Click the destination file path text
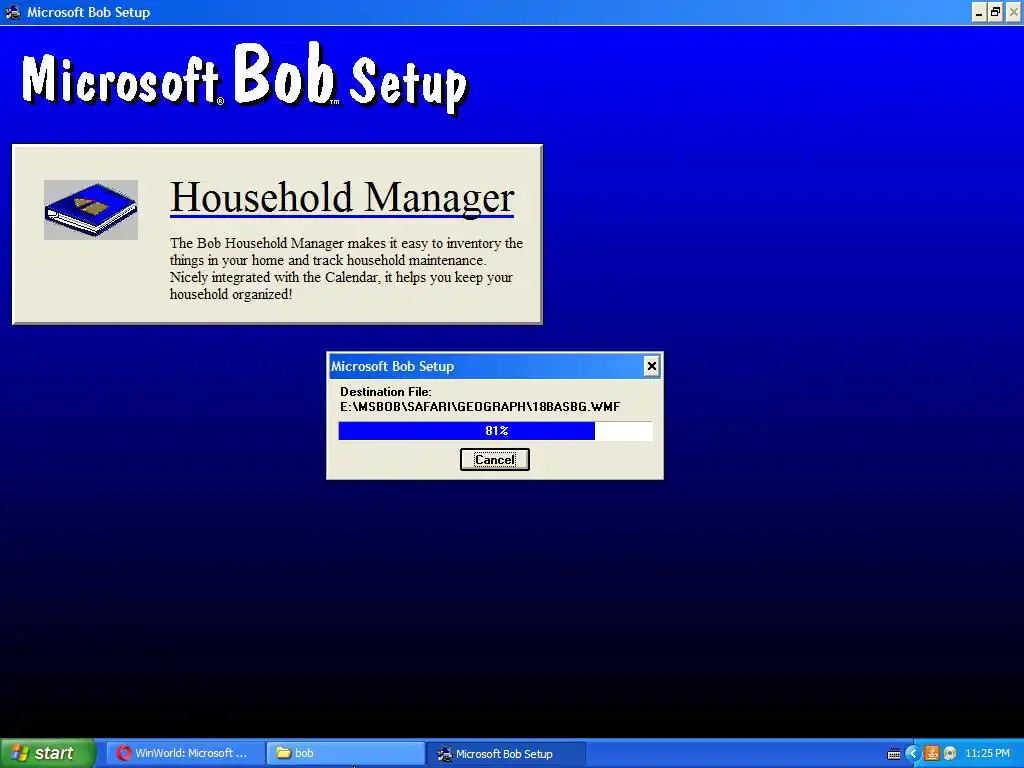The width and height of the screenshot is (1024, 768). pyautogui.click(x=480, y=406)
